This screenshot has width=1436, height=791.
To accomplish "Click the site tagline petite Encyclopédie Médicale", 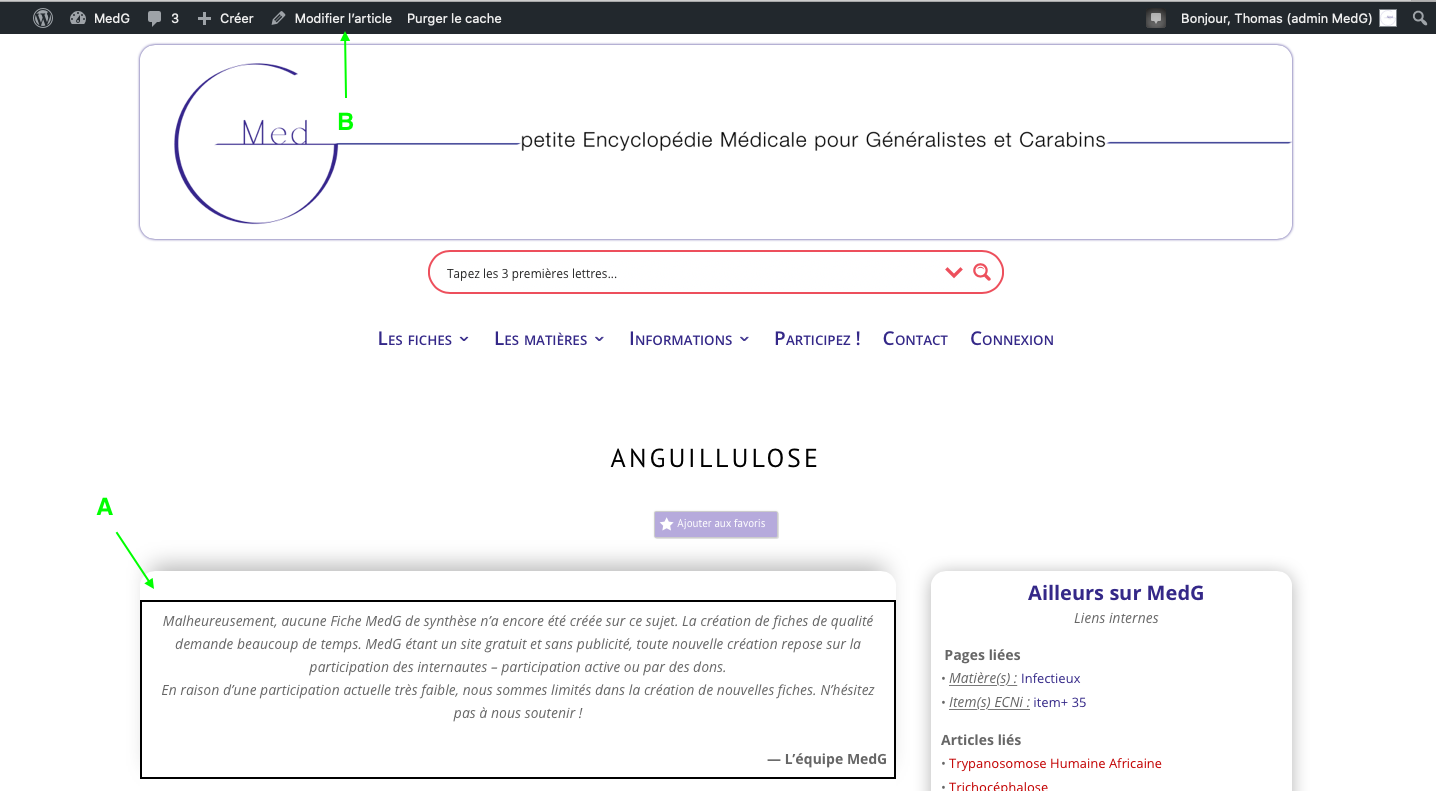I will (x=813, y=140).
